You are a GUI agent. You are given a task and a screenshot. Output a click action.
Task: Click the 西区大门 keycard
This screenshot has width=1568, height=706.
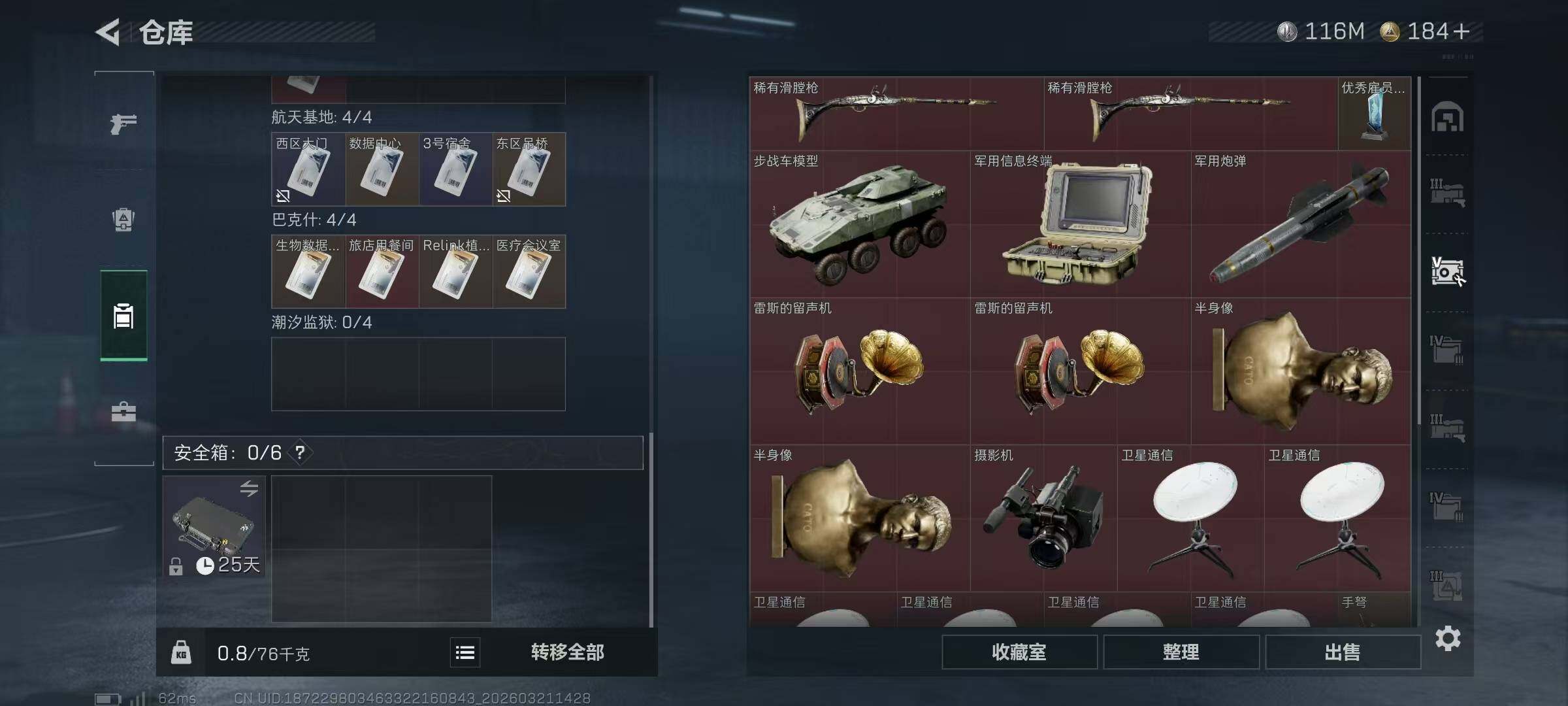click(x=308, y=169)
